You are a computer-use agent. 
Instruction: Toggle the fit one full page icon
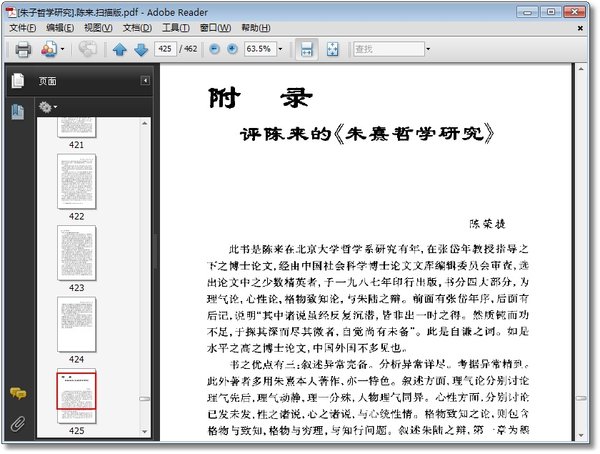332,49
